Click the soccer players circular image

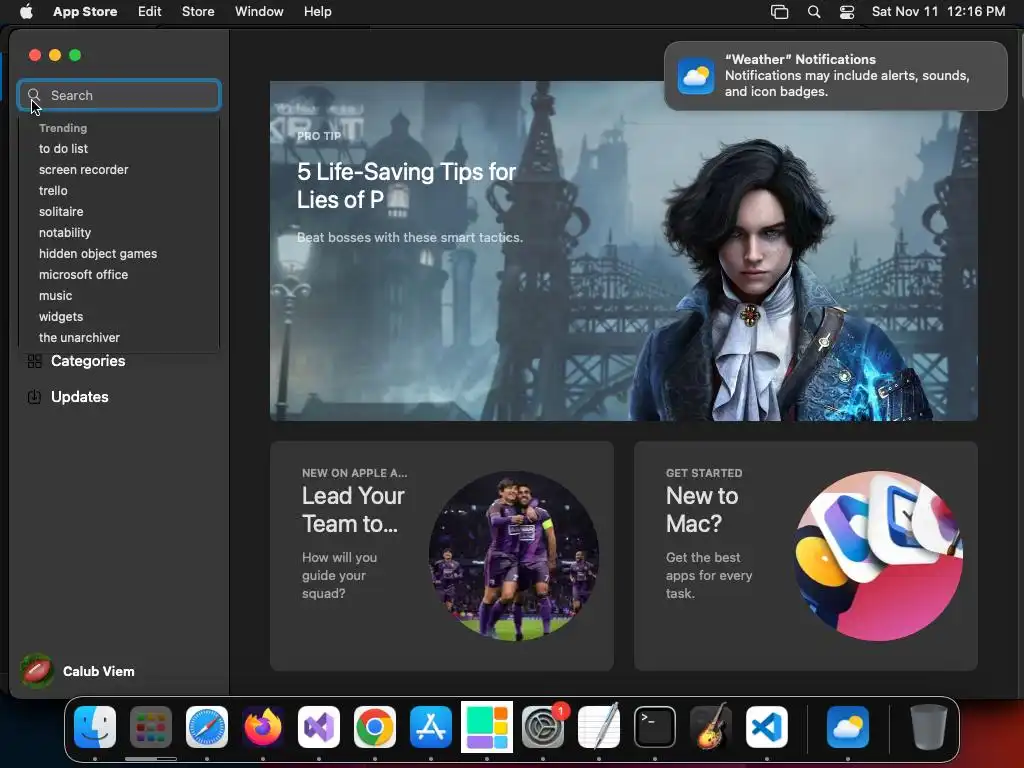[514, 556]
